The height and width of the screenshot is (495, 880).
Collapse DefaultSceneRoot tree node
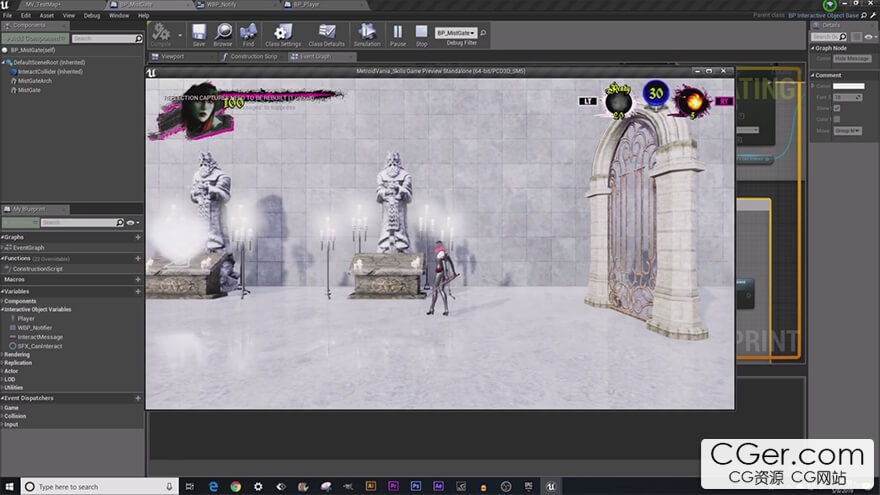pyautogui.click(x=4, y=62)
